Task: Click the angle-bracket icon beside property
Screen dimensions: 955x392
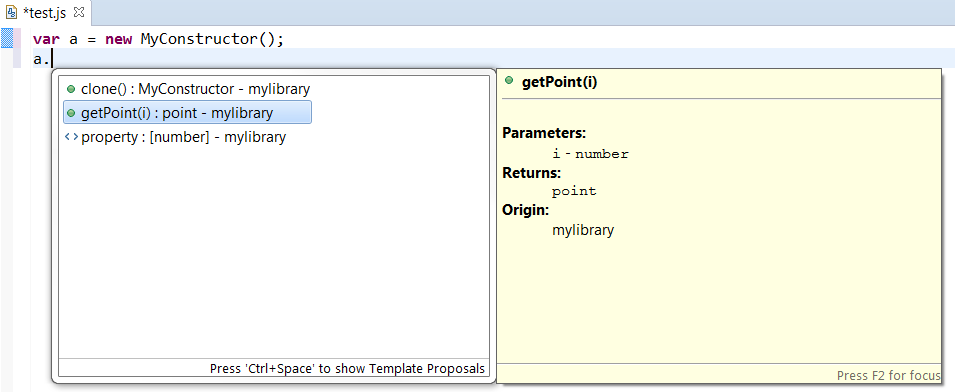Action: 71,138
